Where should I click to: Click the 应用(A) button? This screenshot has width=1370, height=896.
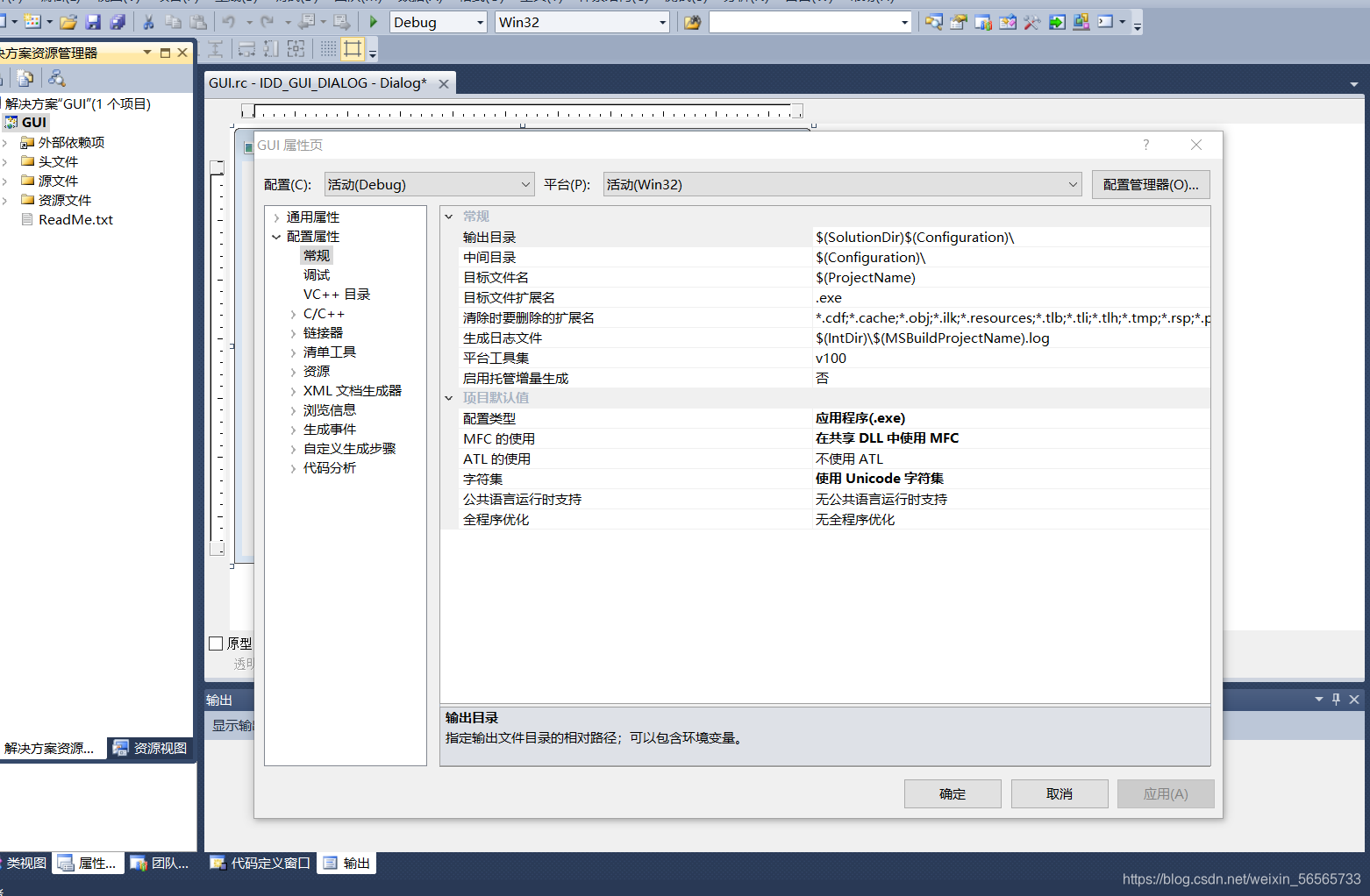coord(1166,793)
